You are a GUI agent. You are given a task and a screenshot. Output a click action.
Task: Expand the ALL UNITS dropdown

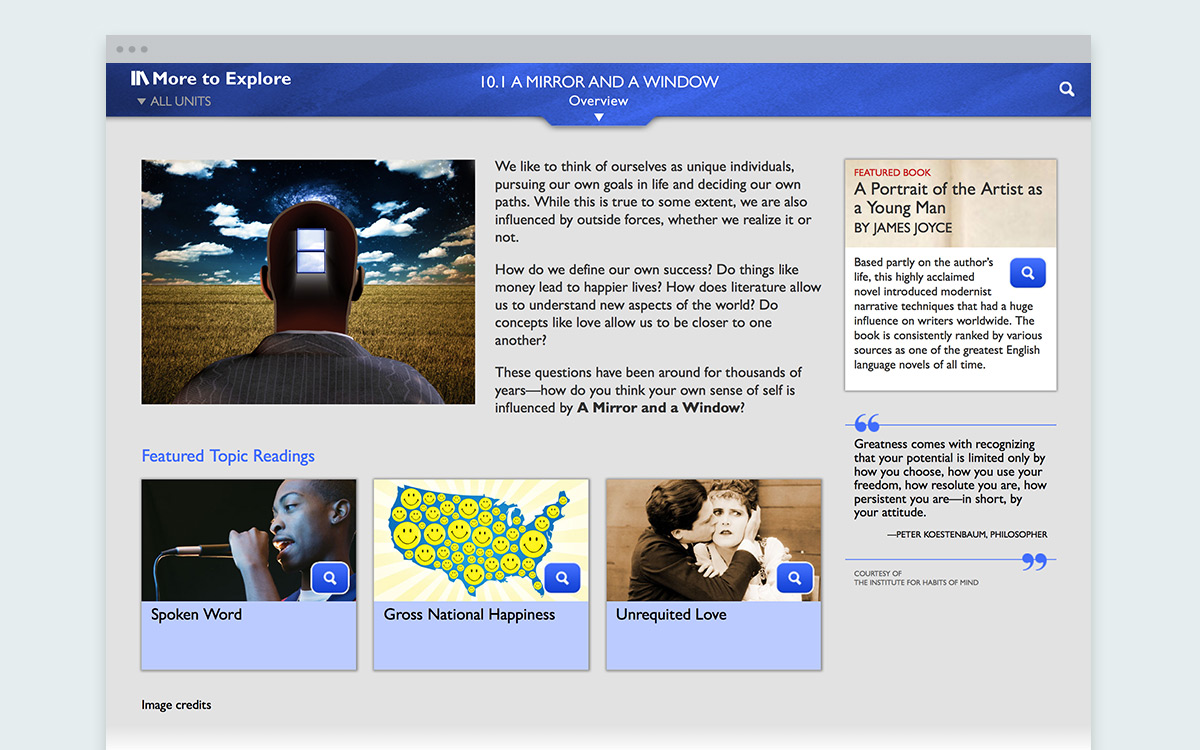tap(175, 101)
